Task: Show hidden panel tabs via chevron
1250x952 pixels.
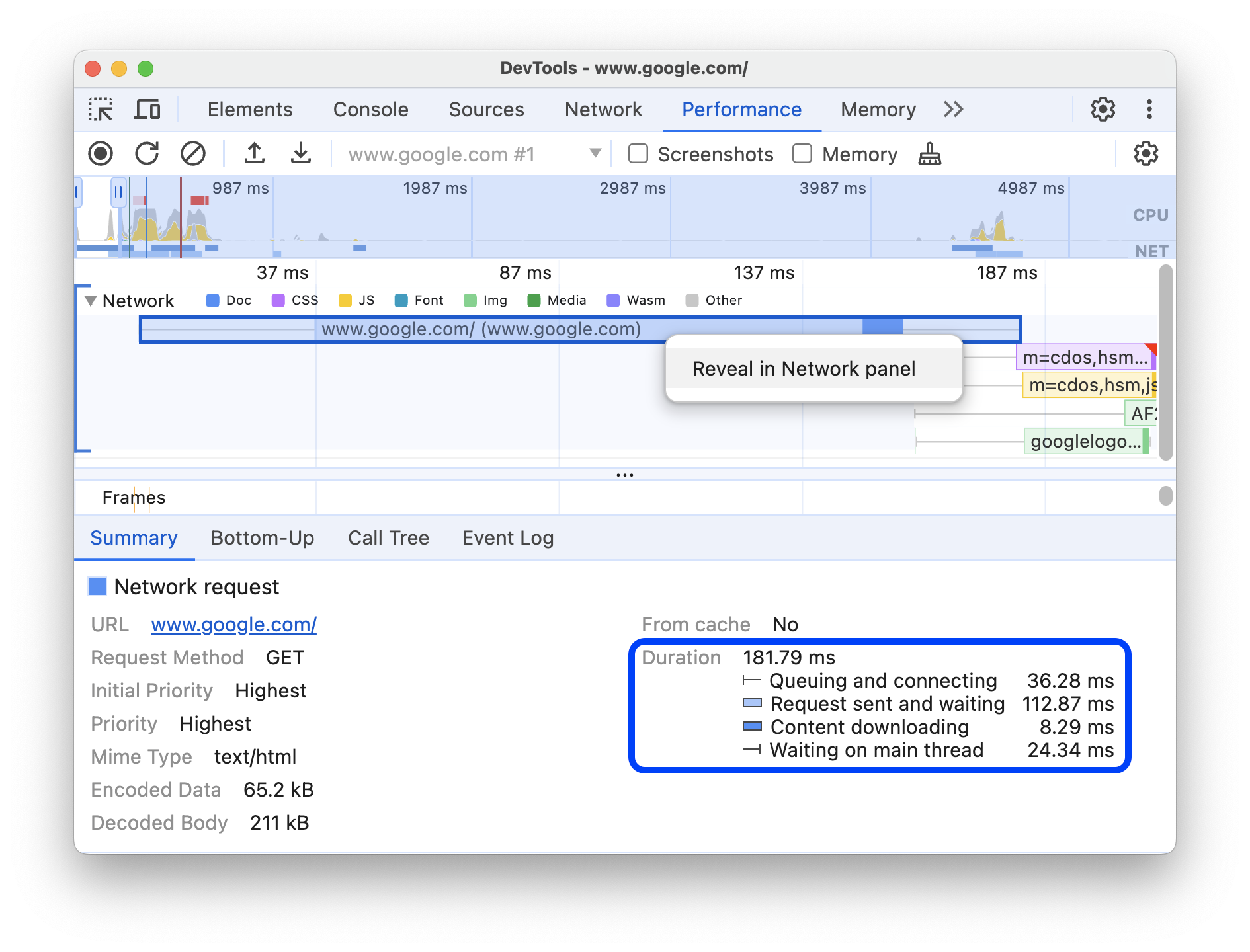Action: (954, 109)
